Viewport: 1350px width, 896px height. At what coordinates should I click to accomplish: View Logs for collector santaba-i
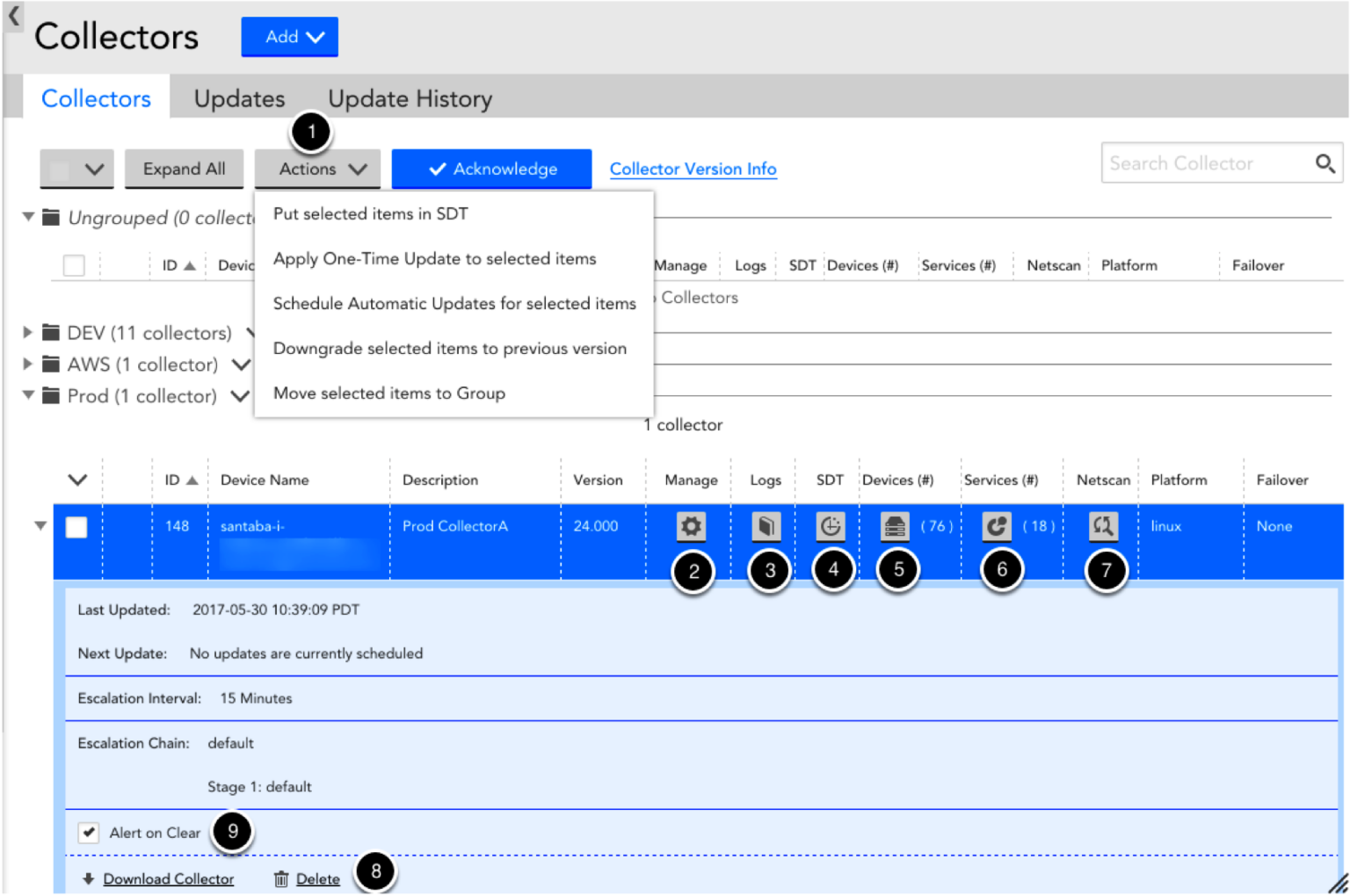(766, 526)
